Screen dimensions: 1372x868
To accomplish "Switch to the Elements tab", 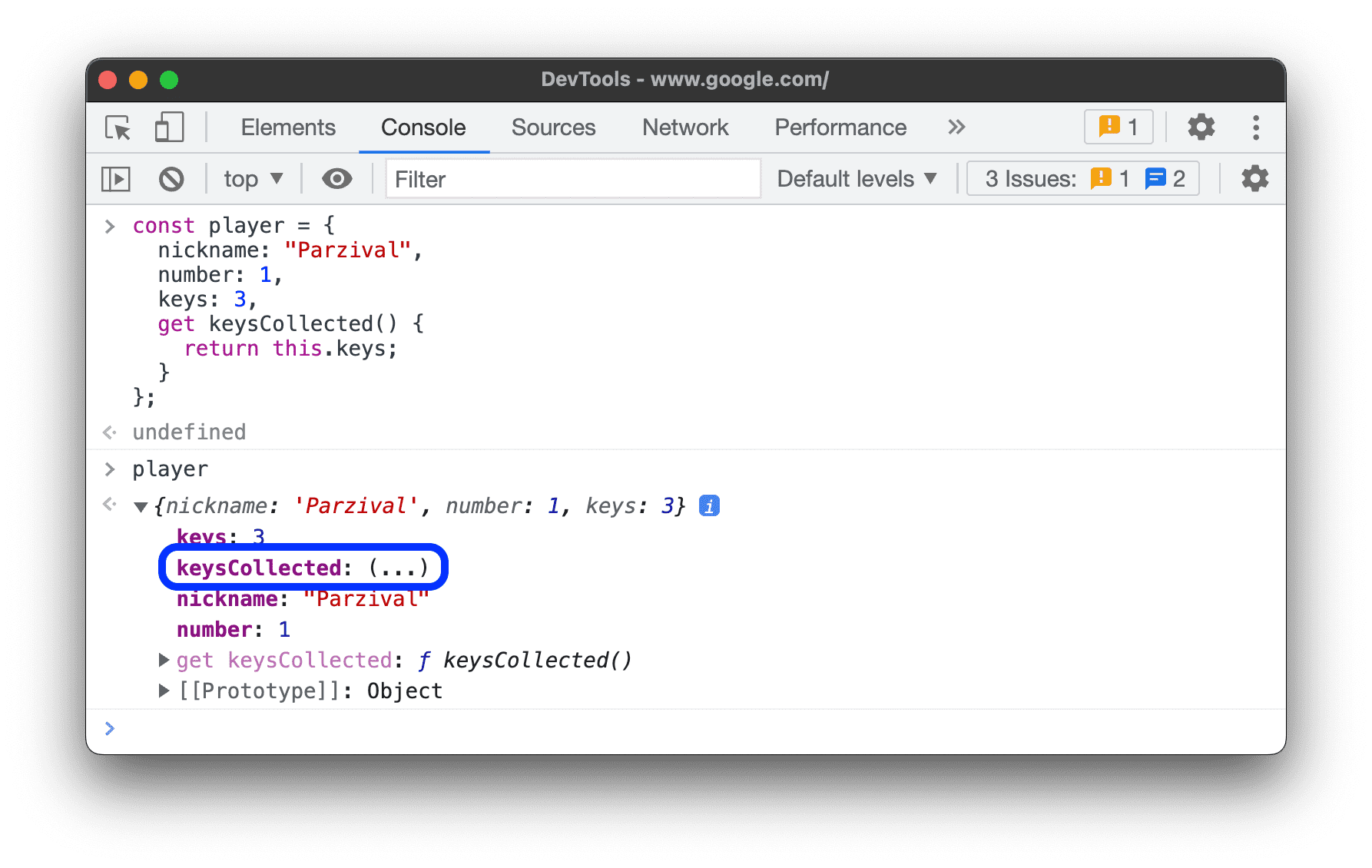I will point(288,128).
